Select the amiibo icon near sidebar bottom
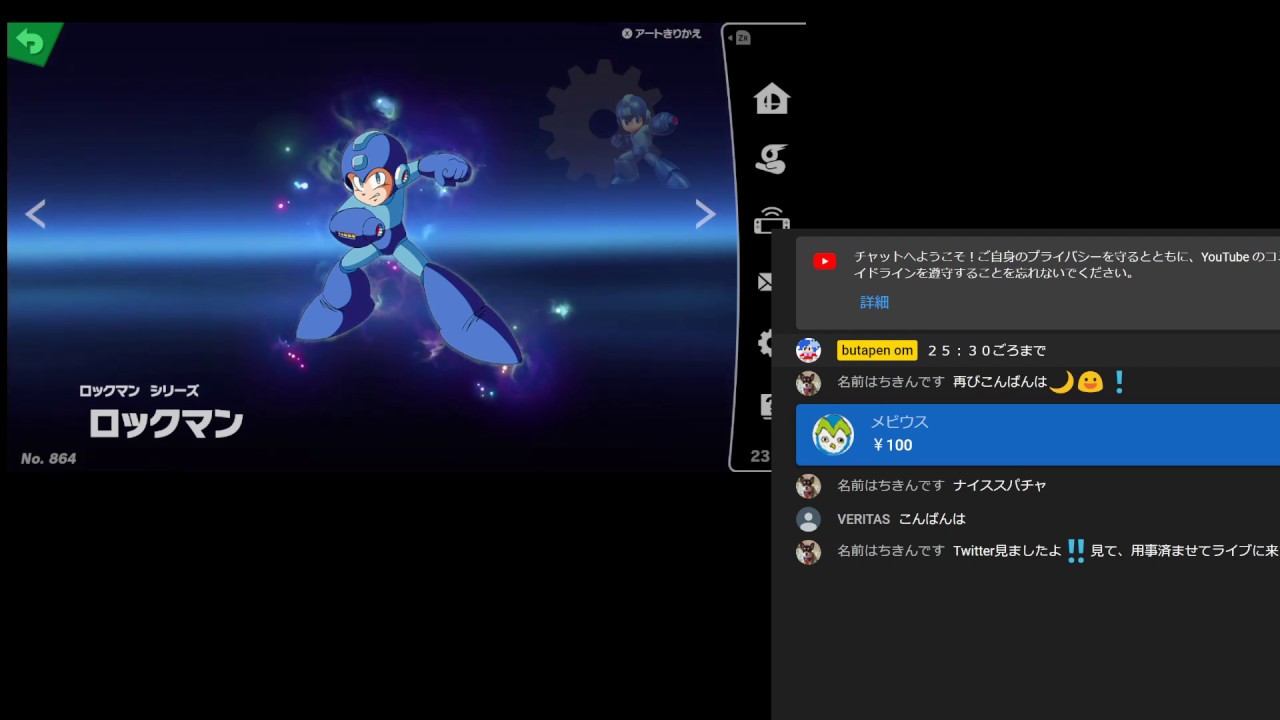Viewport: 1280px width, 720px height. pos(768,405)
